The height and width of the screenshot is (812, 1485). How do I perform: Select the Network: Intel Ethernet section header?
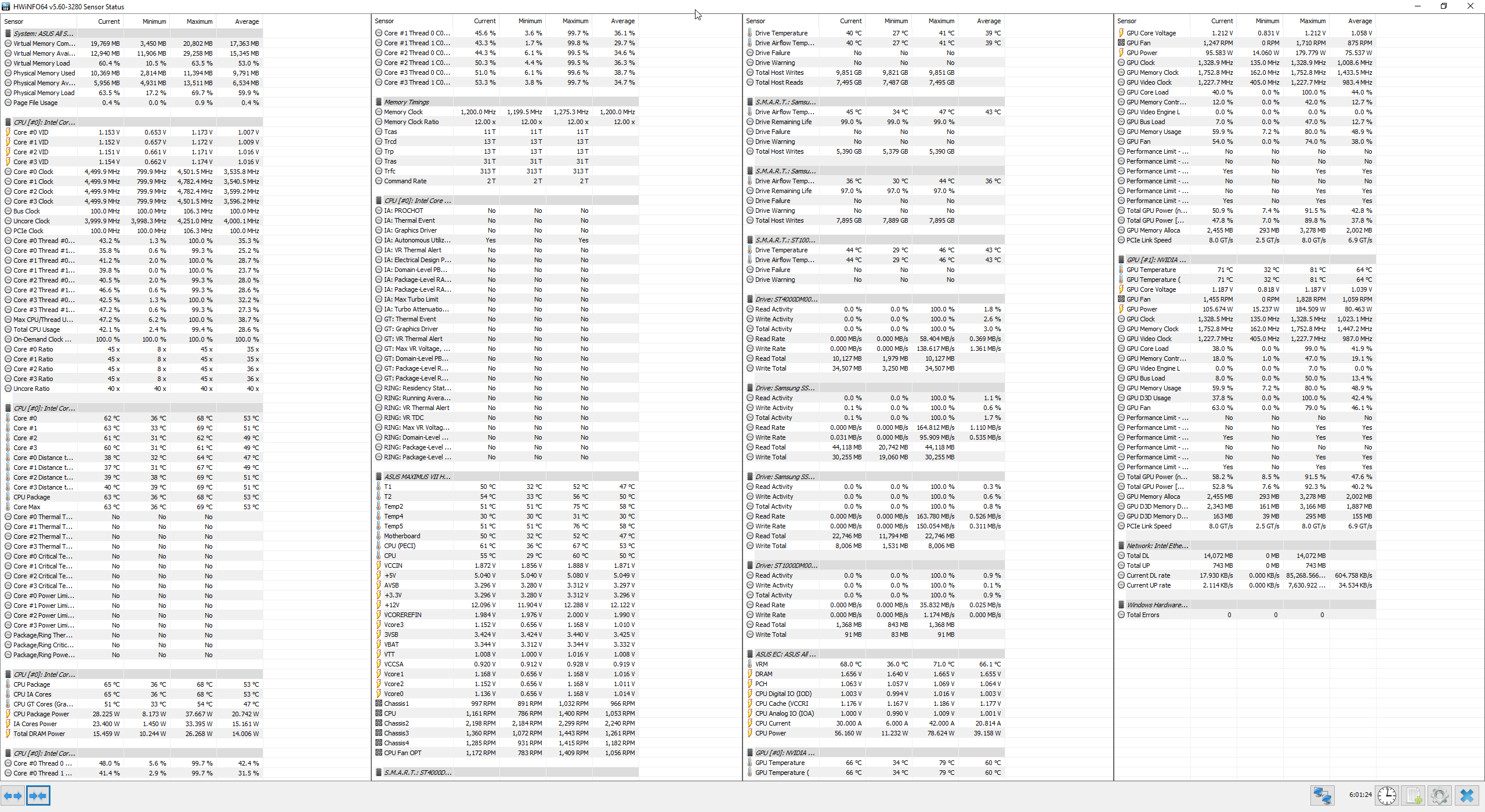pos(1157,546)
